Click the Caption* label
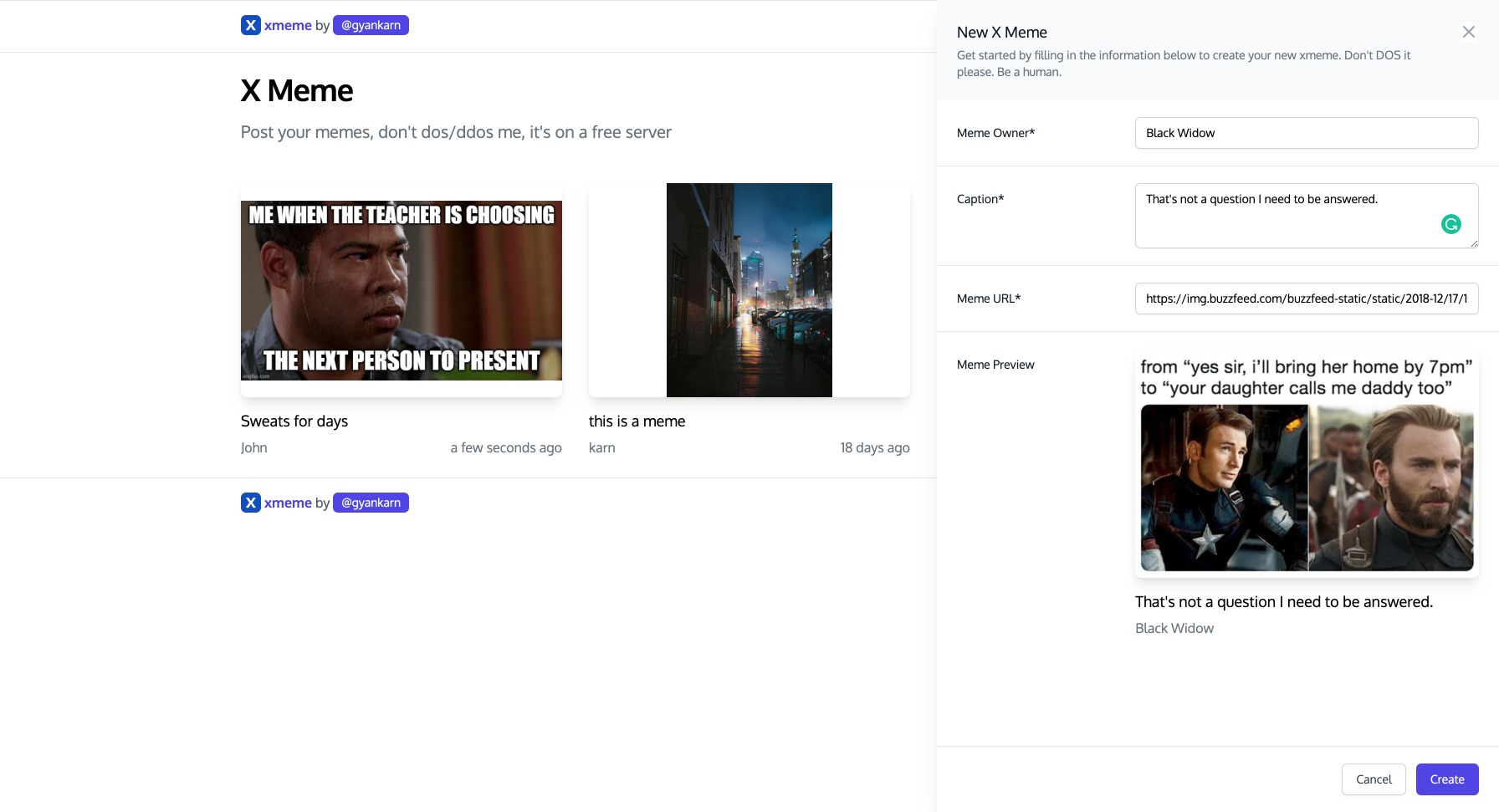Screen dimensions: 1499x812 click(x=980, y=199)
